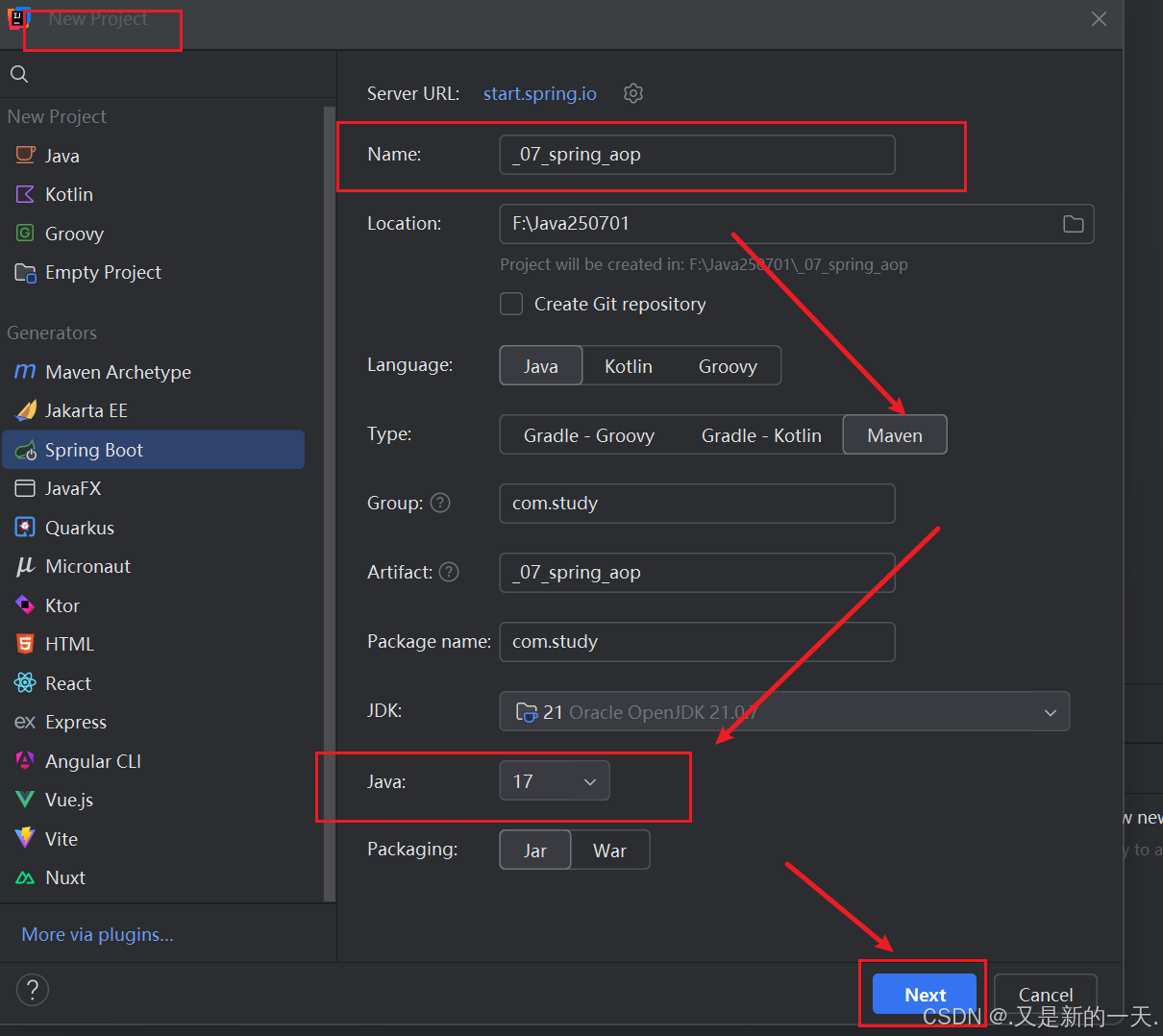Image resolution: width=1163 pixels, height=1036 pixels.
Task: Choose the React generator icon
Action: click(26, 683)
